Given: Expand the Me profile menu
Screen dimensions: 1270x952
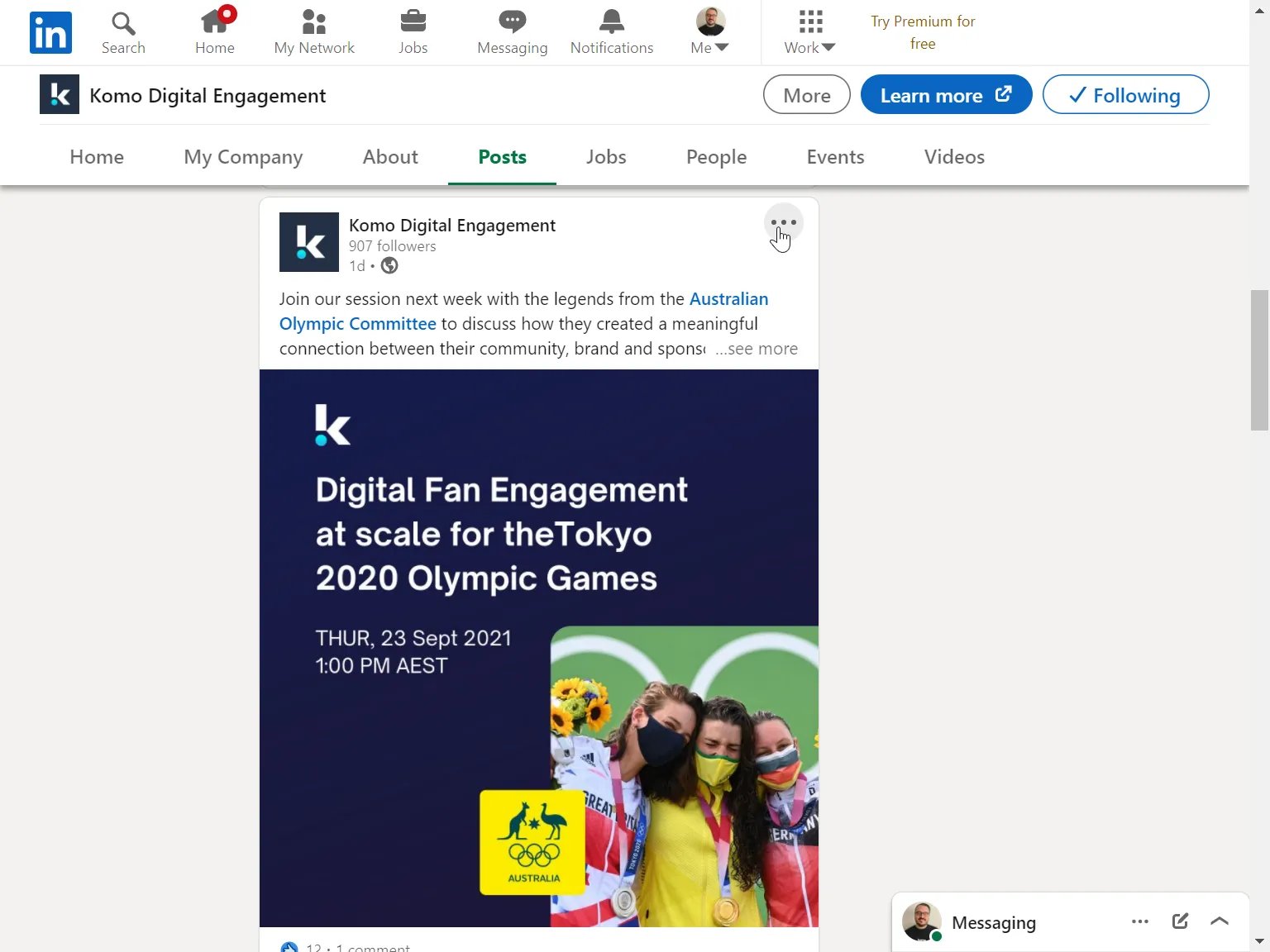Looking at the screenshot, I should coord(710,33).
